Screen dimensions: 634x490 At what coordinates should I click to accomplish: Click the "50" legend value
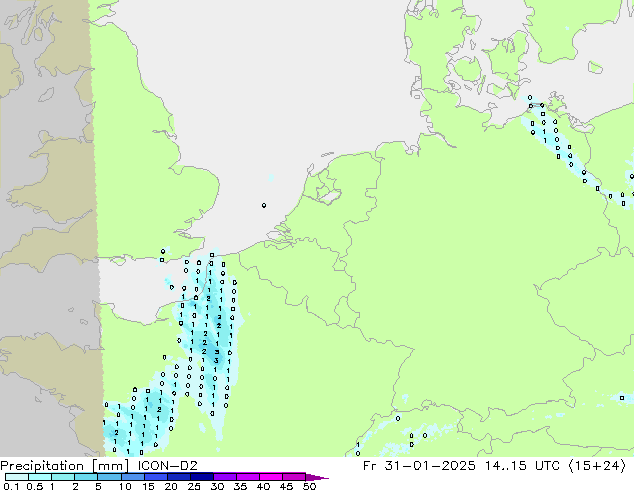[310, 486]
